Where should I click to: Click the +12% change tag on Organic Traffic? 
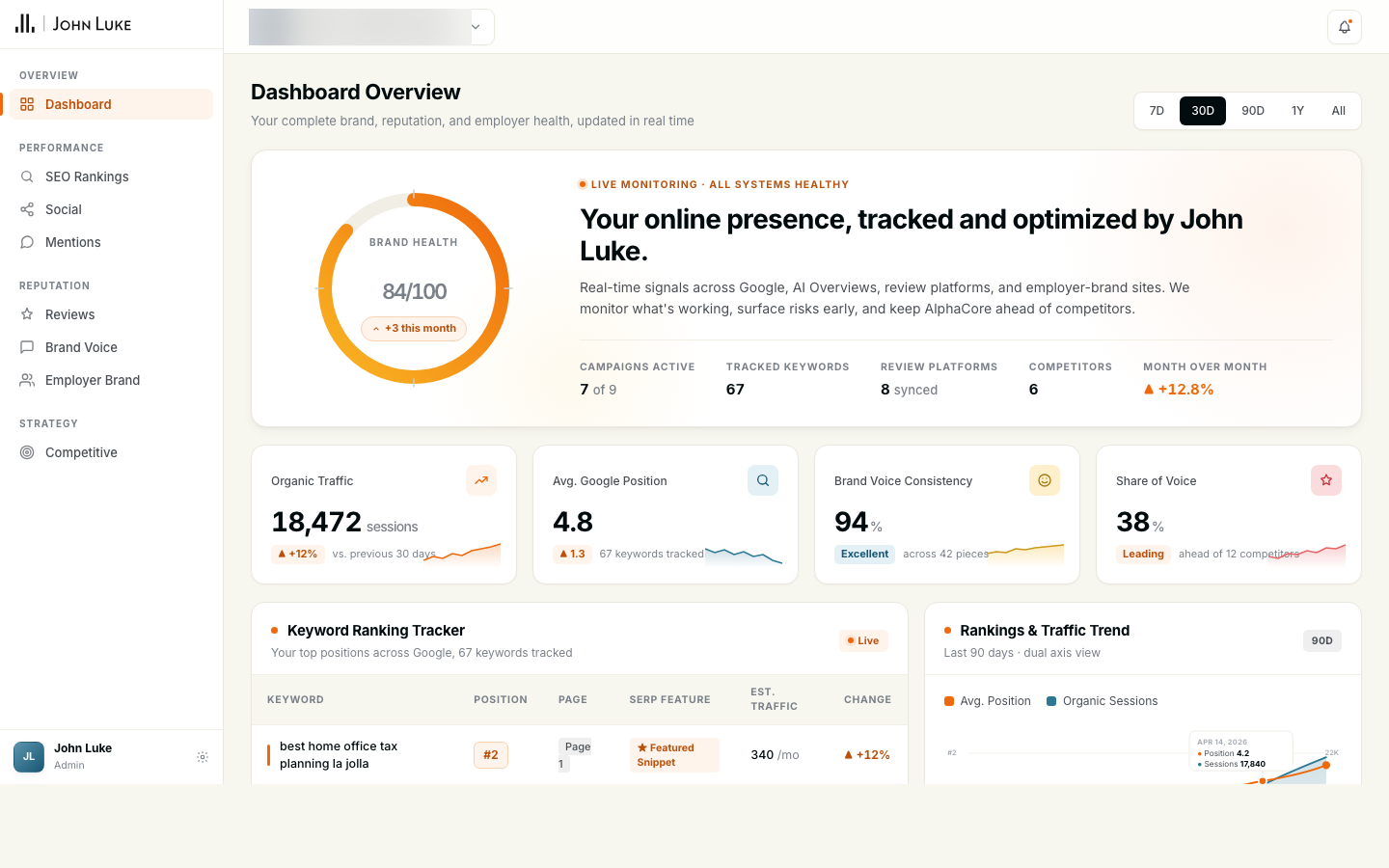pos(297,554)
